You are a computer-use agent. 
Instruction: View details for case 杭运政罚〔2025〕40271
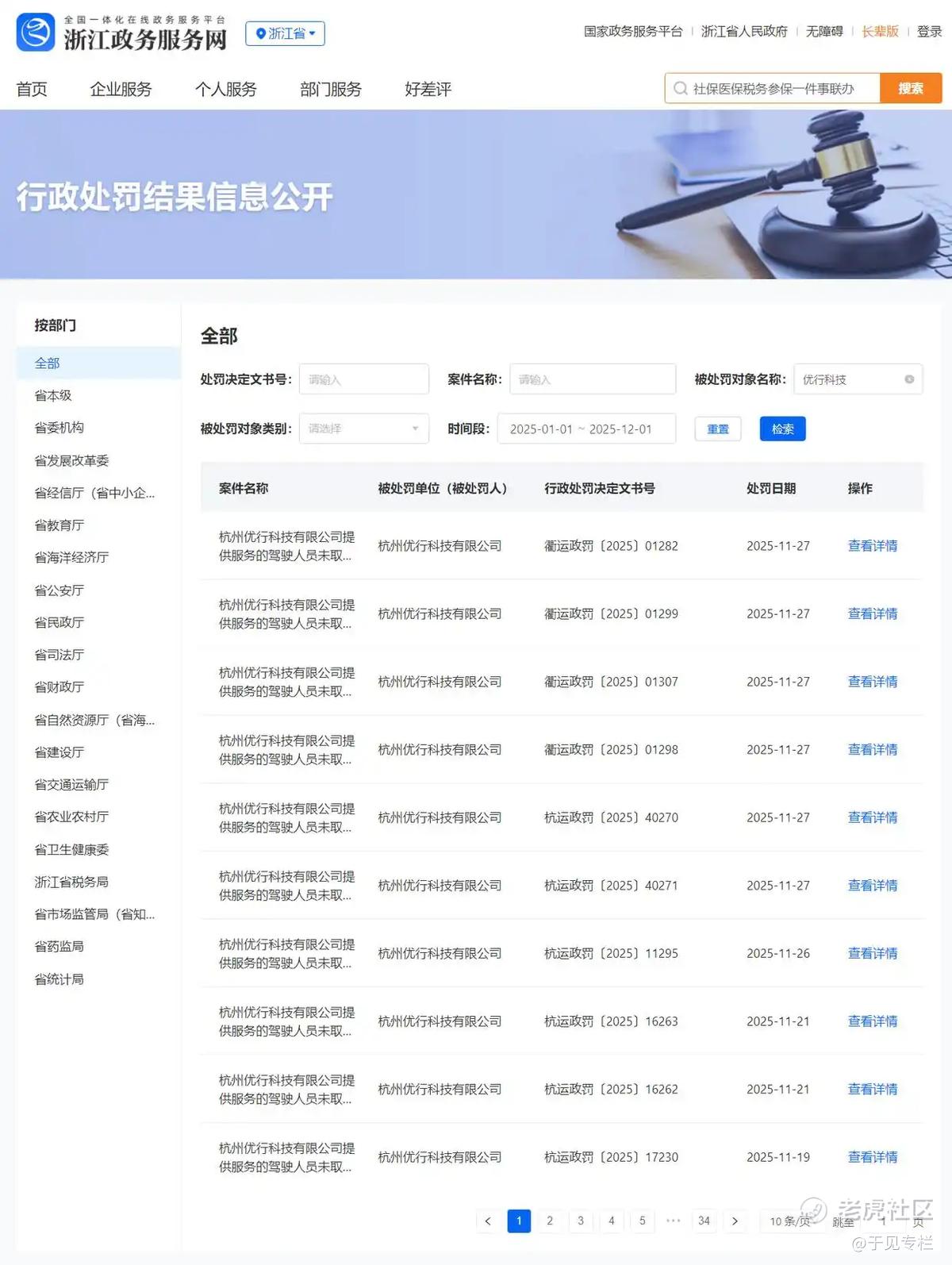click(873, 885)
